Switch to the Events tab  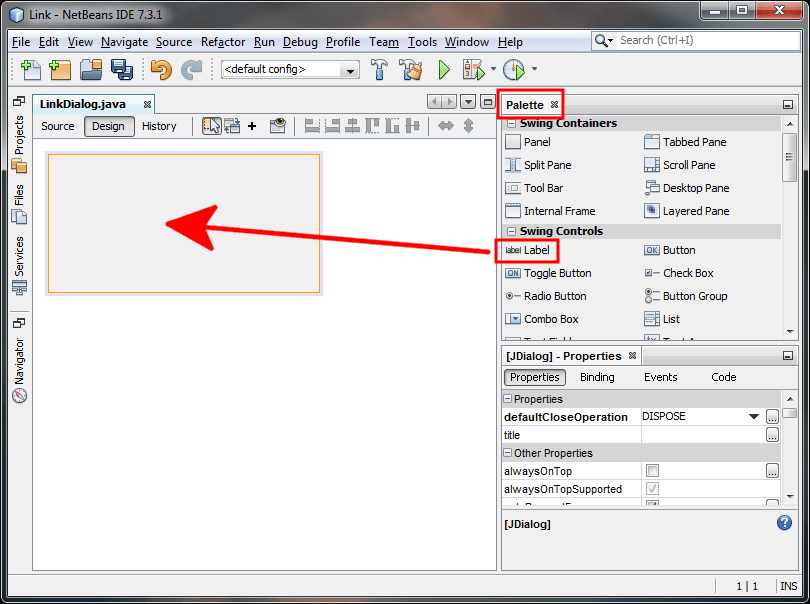[660, 377]
